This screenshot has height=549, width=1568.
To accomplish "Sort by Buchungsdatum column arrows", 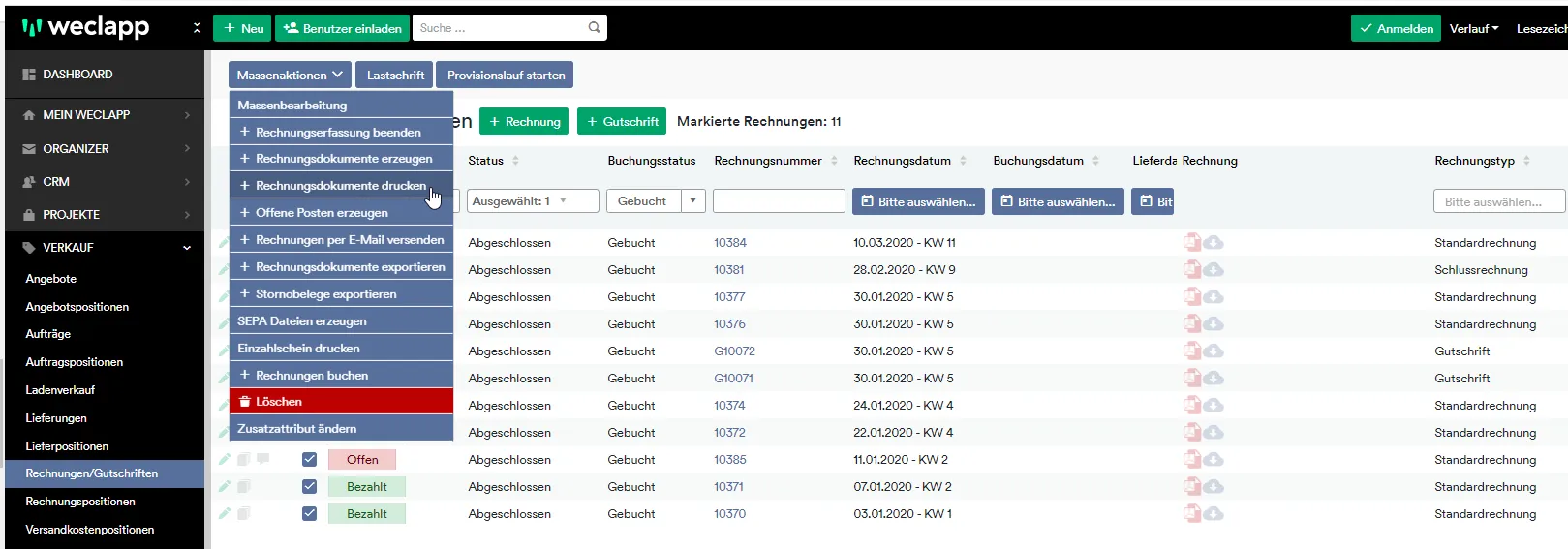I will click(1095, 161).
